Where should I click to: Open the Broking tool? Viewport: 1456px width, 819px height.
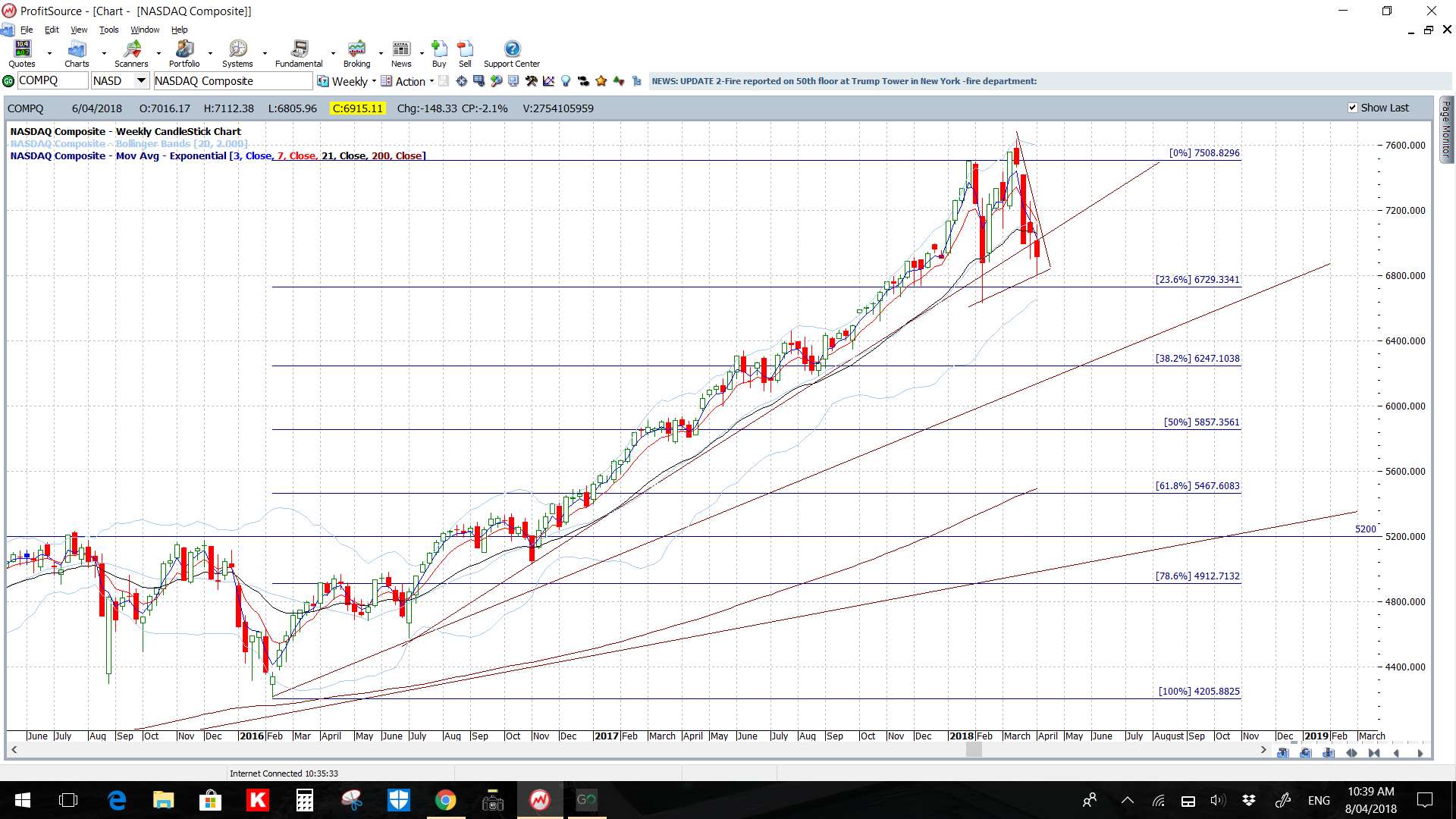(356, 54)
